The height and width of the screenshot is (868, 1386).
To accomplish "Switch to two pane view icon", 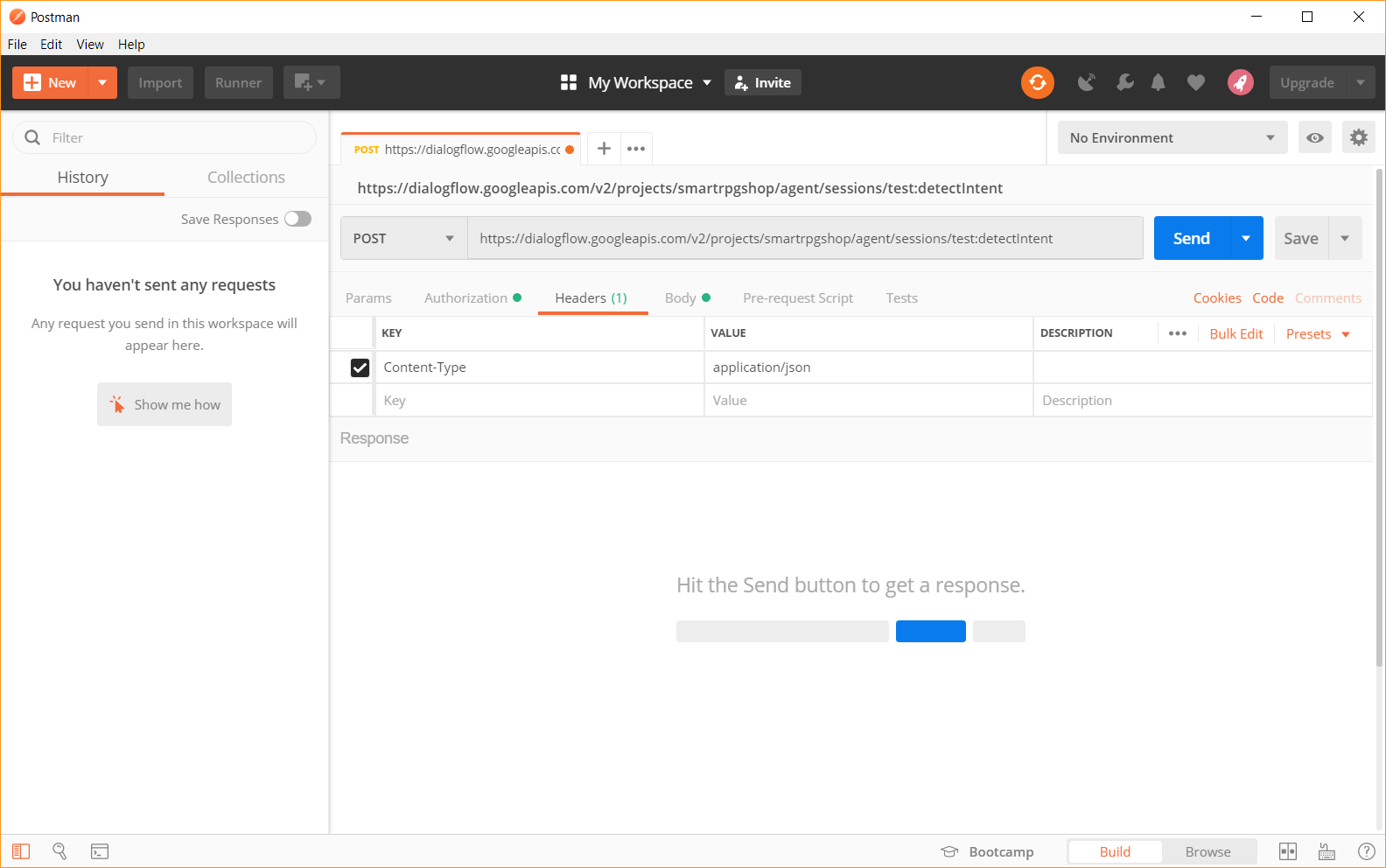I will point(1288,851).
